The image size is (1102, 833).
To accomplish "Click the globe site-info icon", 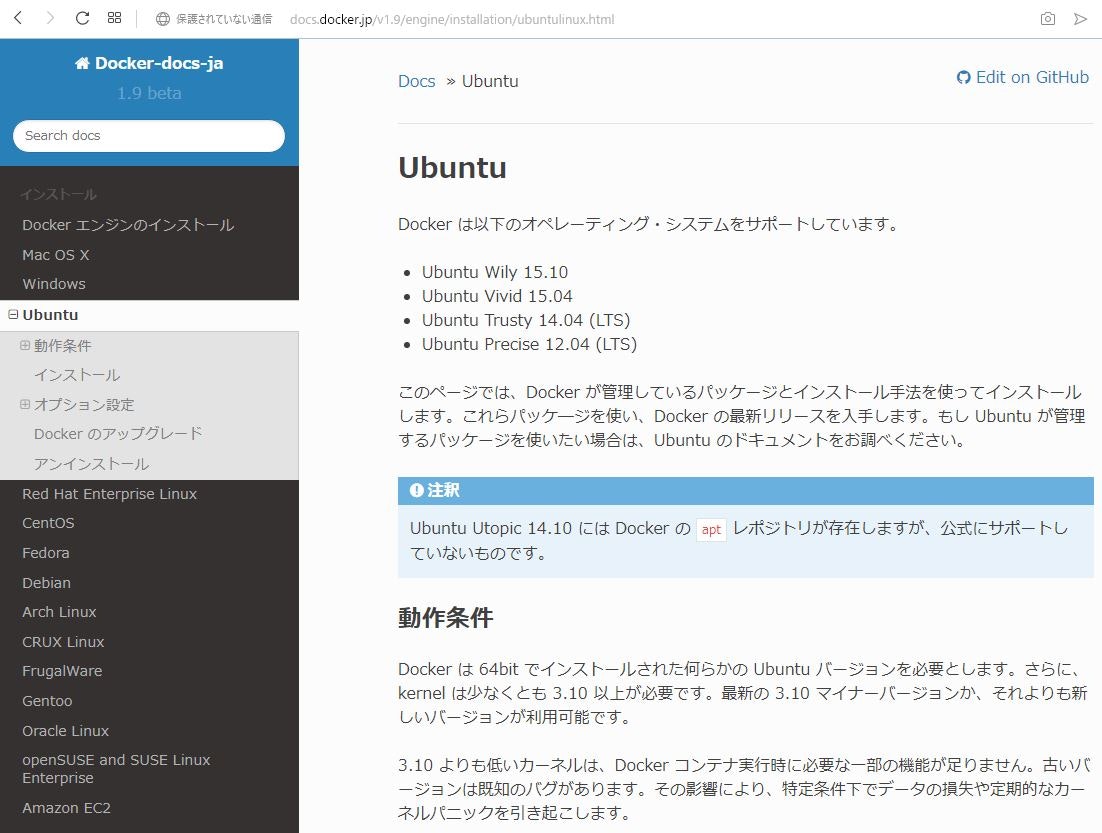I will click(x=162, y=19).
